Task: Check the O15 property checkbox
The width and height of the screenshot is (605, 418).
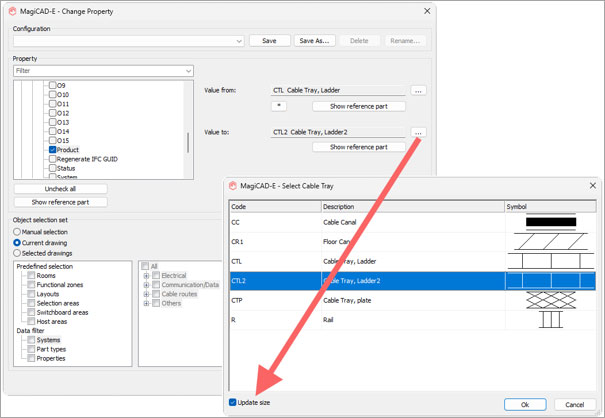Action: [53, 140]
